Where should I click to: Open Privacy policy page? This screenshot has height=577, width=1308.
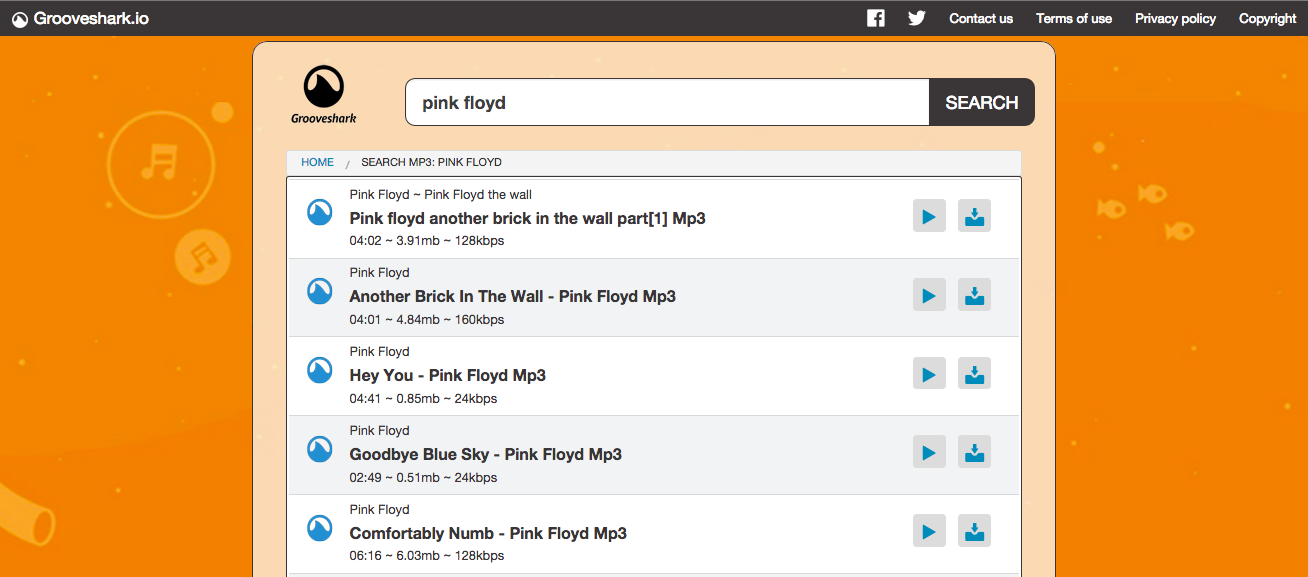point(1176,18)
